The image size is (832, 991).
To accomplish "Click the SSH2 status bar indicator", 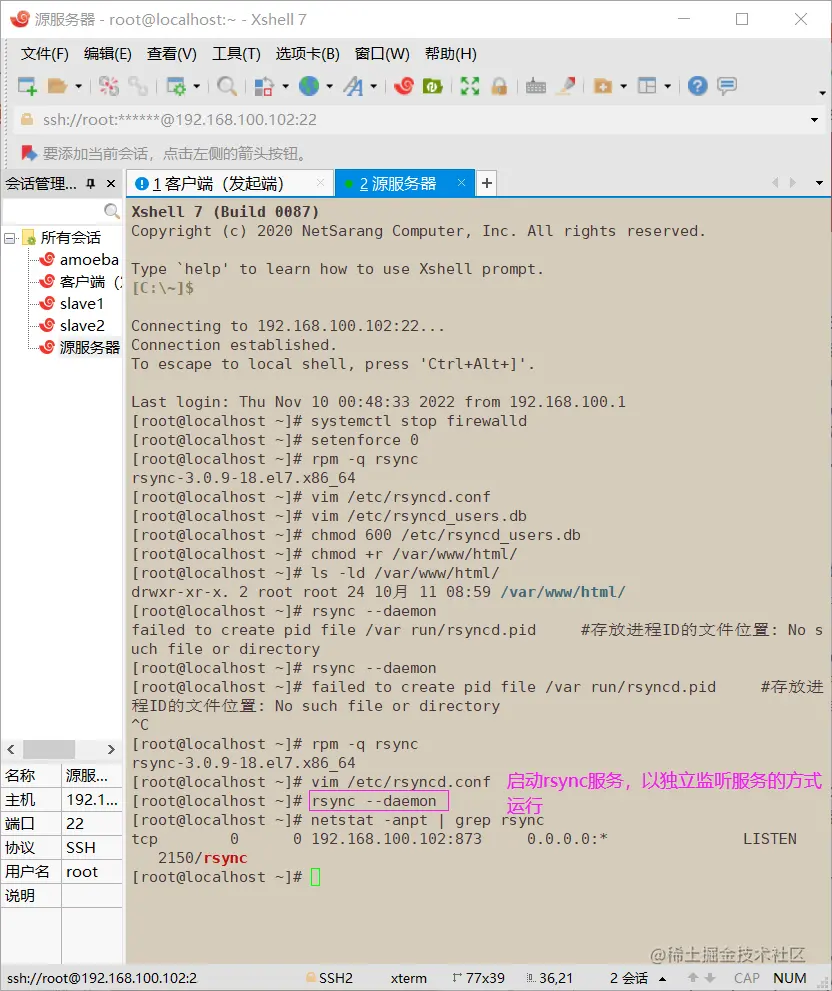I will pyautogui.click(x=329, y=978).
